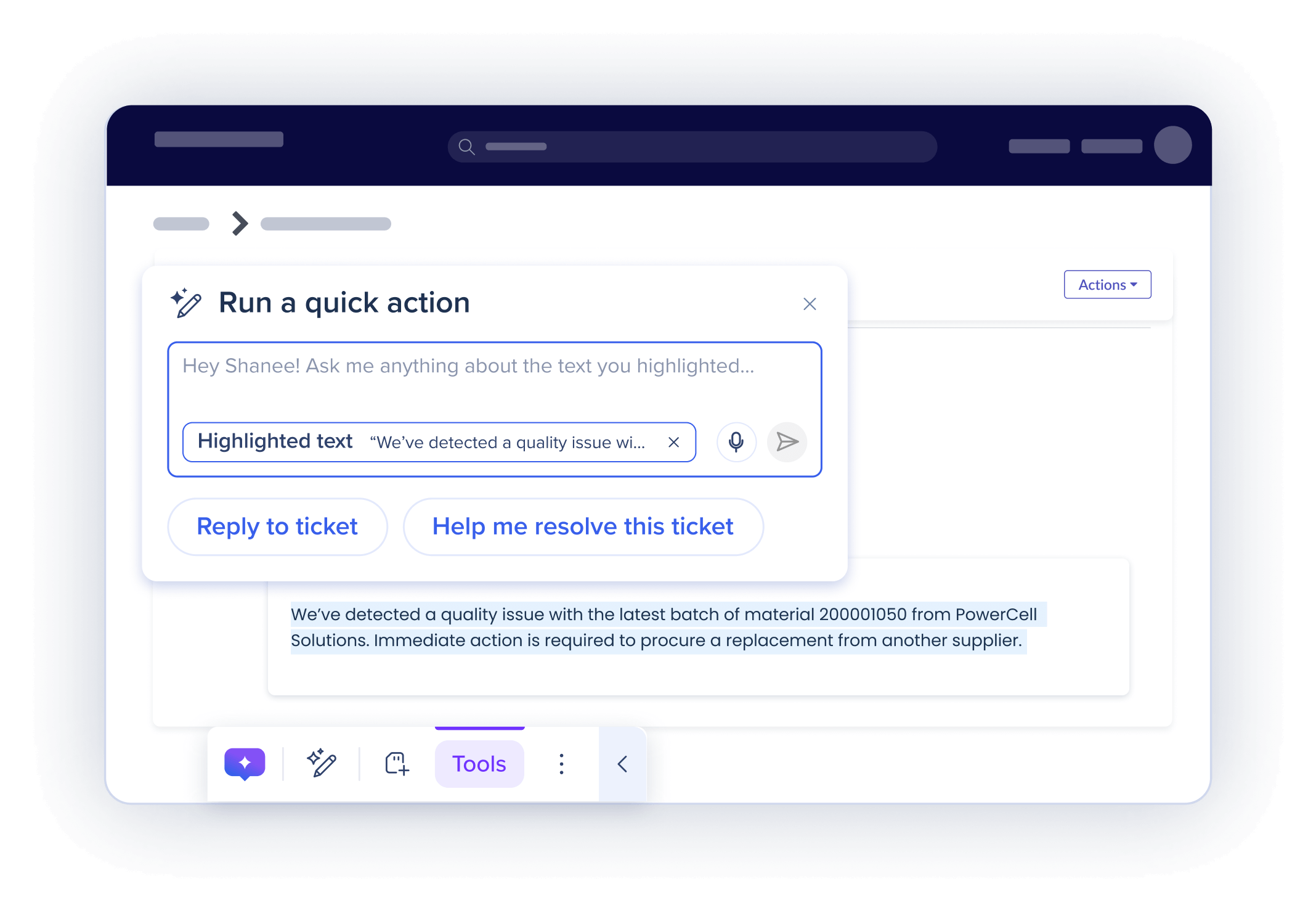Dismiss the Run a quick action popup

809,304
